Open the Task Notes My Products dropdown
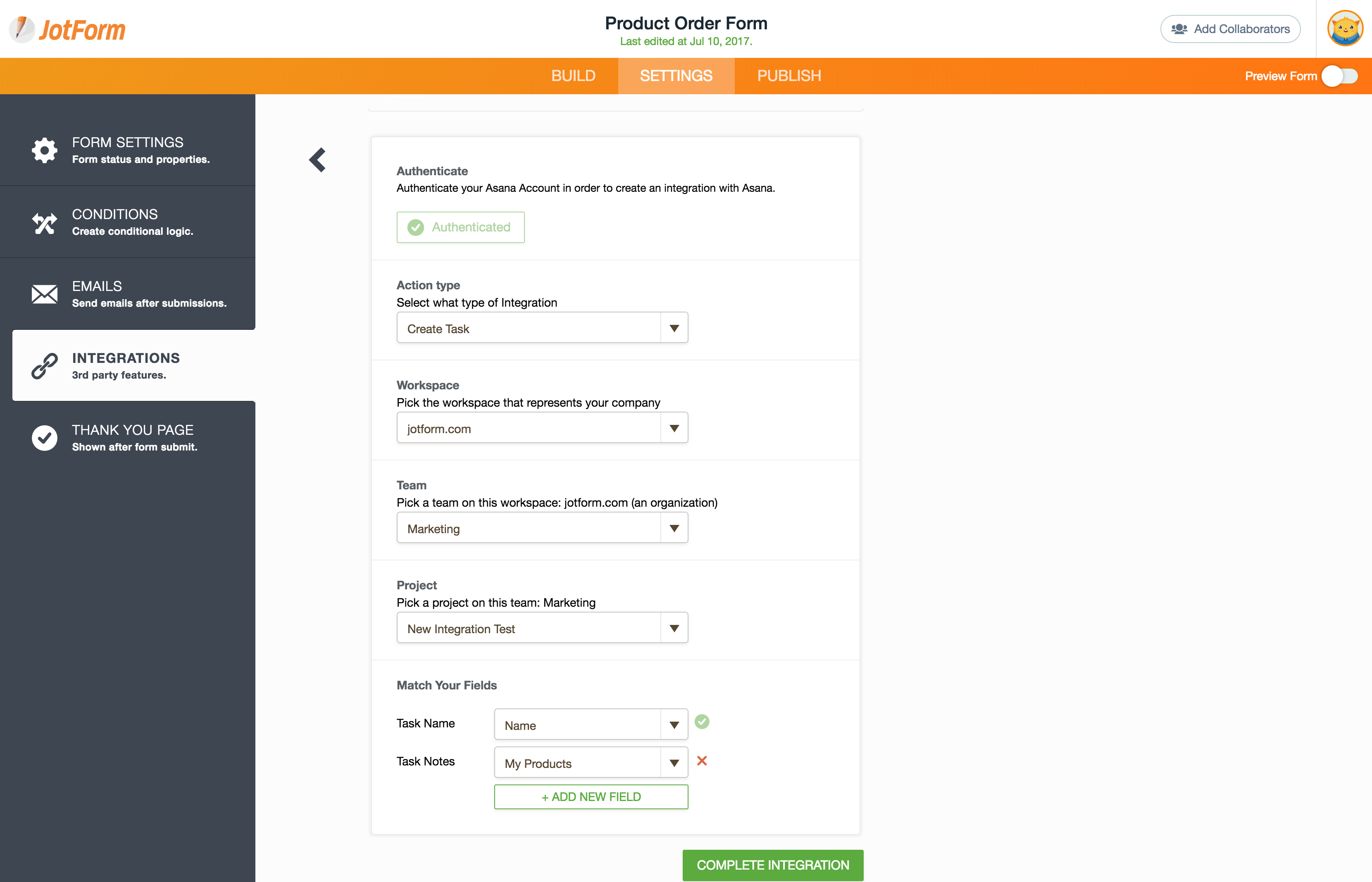Viewport: 1372px width, 882px height. pos(591,762)
